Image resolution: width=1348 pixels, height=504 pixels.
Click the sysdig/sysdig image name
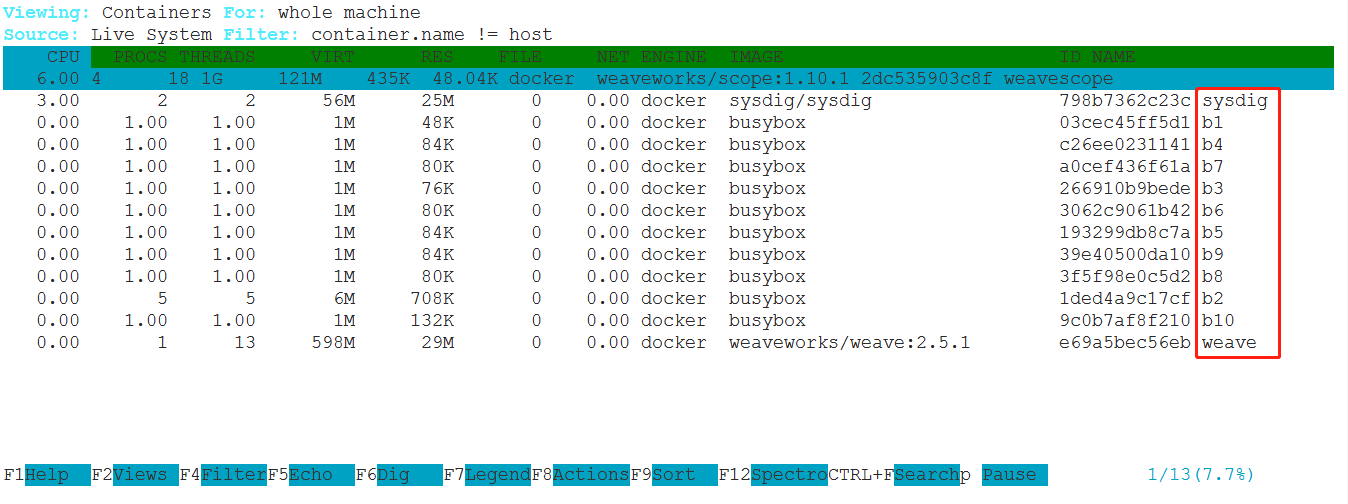pyautogui.click(x=800, y=101)
